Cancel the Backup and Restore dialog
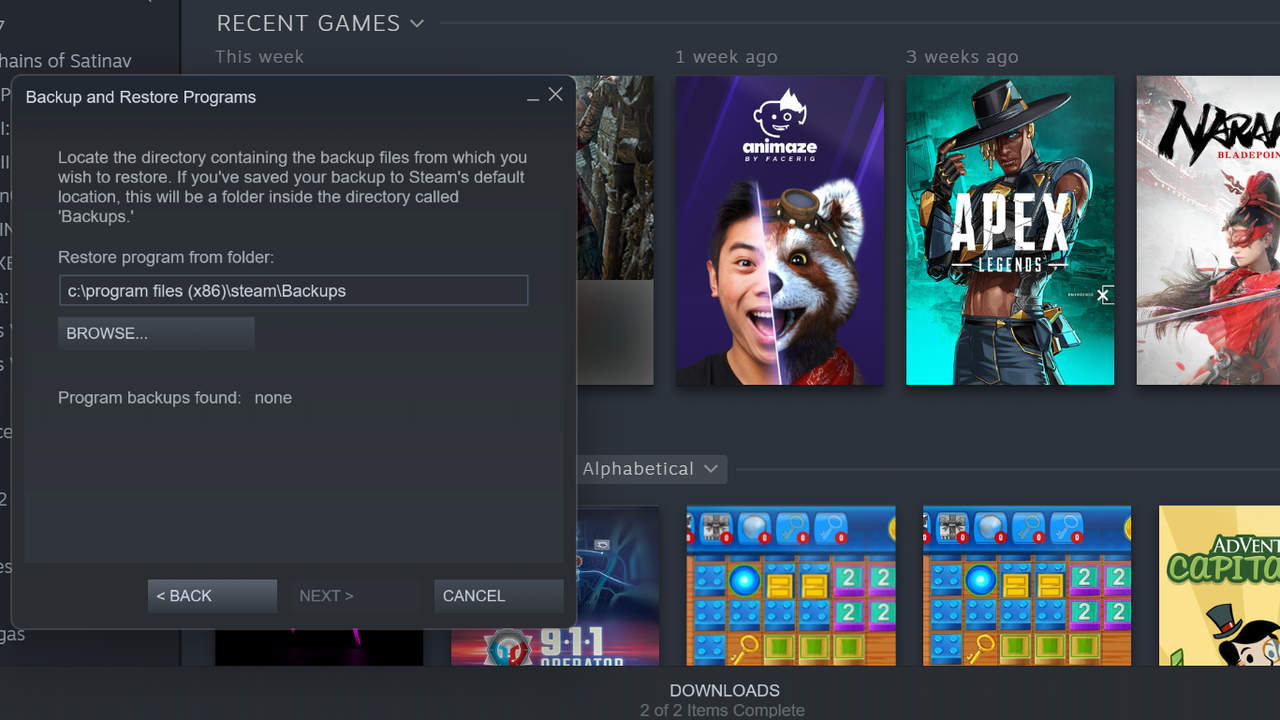 [x=499, y=596]
